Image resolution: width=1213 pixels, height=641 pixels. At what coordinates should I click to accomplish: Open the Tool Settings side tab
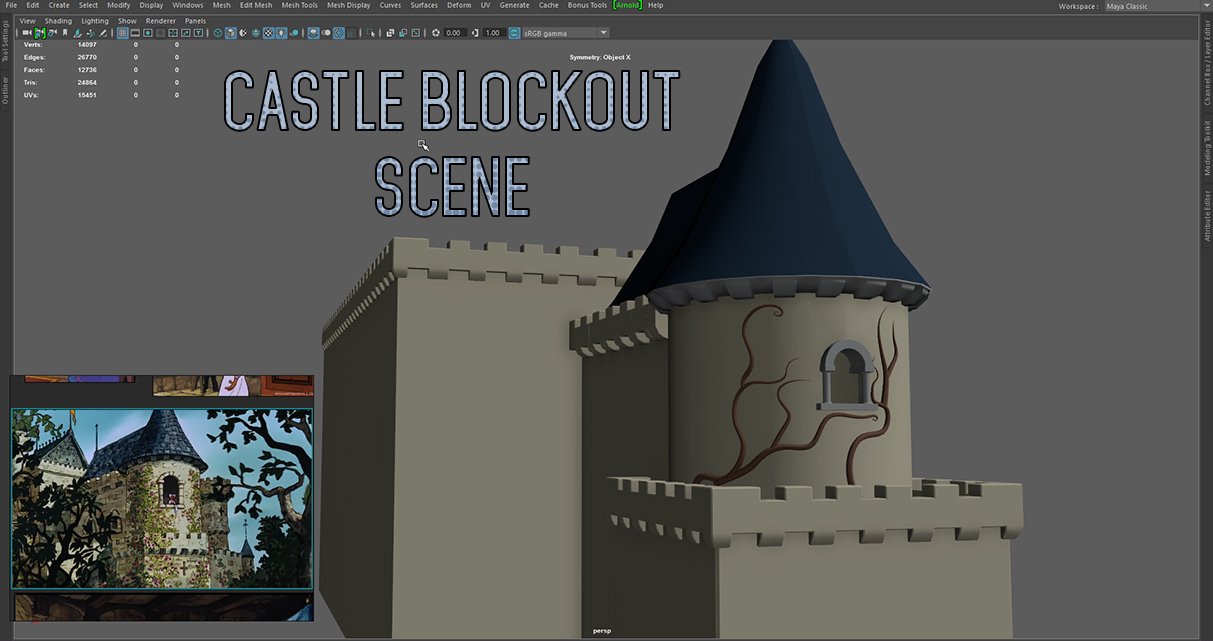click(x=5, y=42)
